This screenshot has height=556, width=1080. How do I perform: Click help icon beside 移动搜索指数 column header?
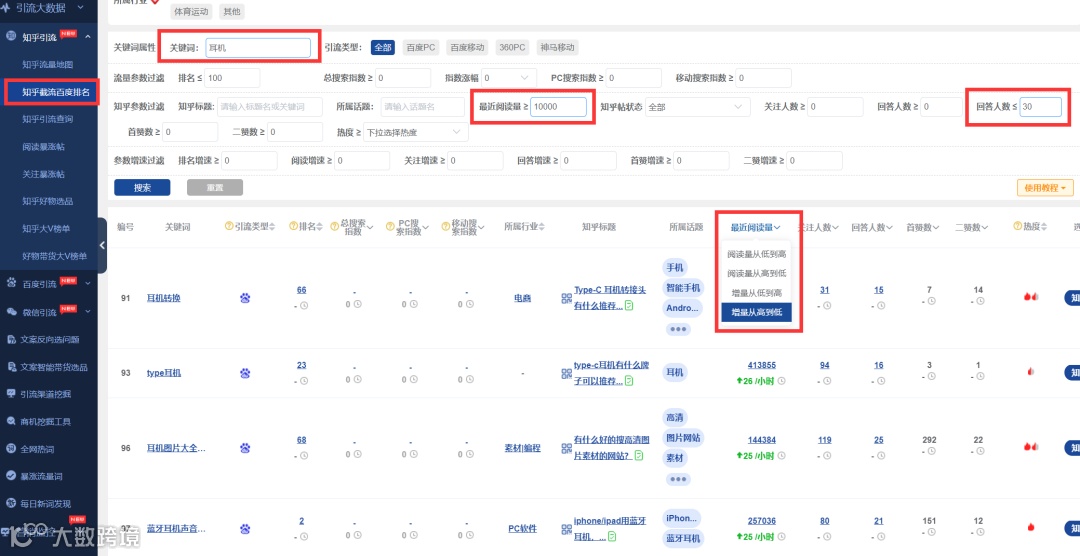point(446,226)
